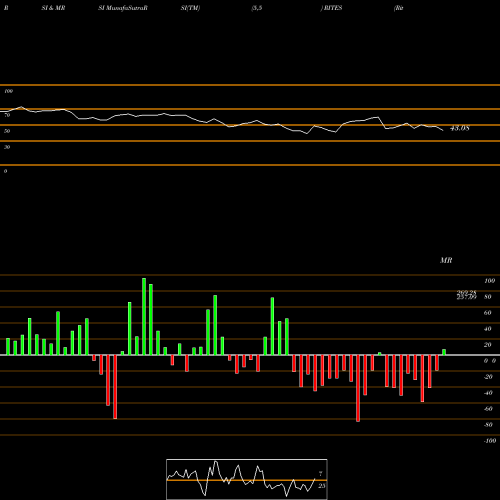Click the RSI axis label 100
Screen dimensions: 500x500
point(9,91)
